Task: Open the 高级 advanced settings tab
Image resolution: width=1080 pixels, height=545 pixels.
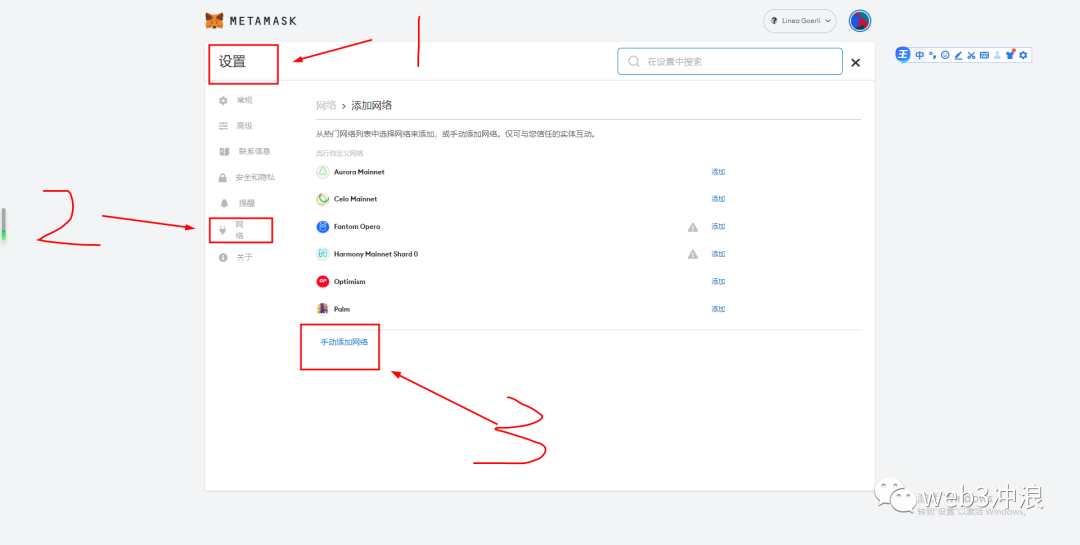Action: tap(236, 126)
